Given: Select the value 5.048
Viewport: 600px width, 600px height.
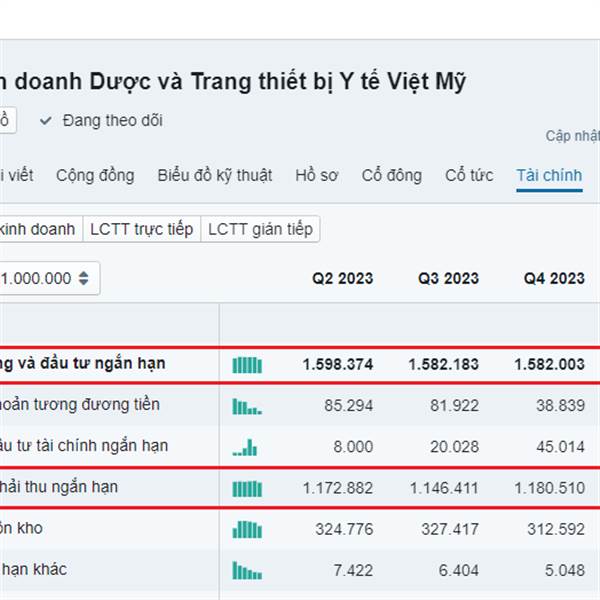Looking at the screenshot, I should pyautogui.click(x=565, y=571).
